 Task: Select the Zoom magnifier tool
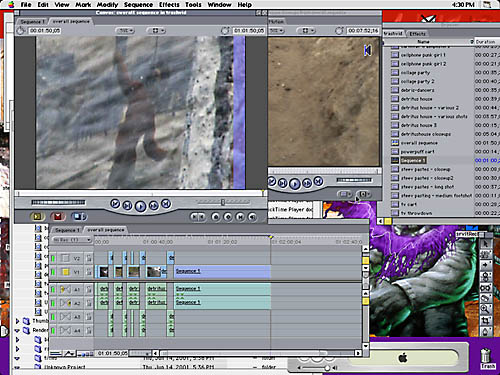[x=485, y=309]
